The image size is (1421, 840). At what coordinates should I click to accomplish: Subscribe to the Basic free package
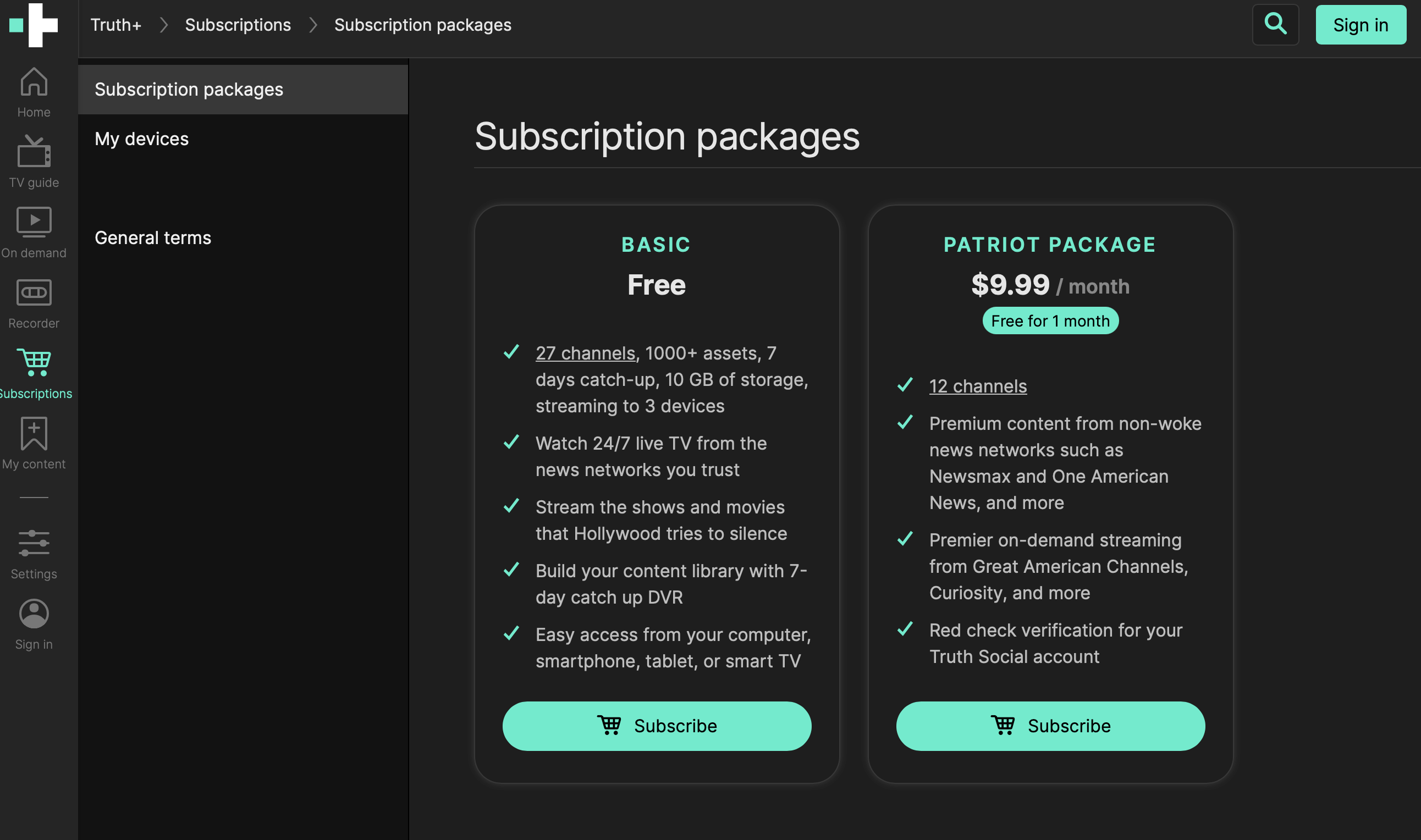657,726
